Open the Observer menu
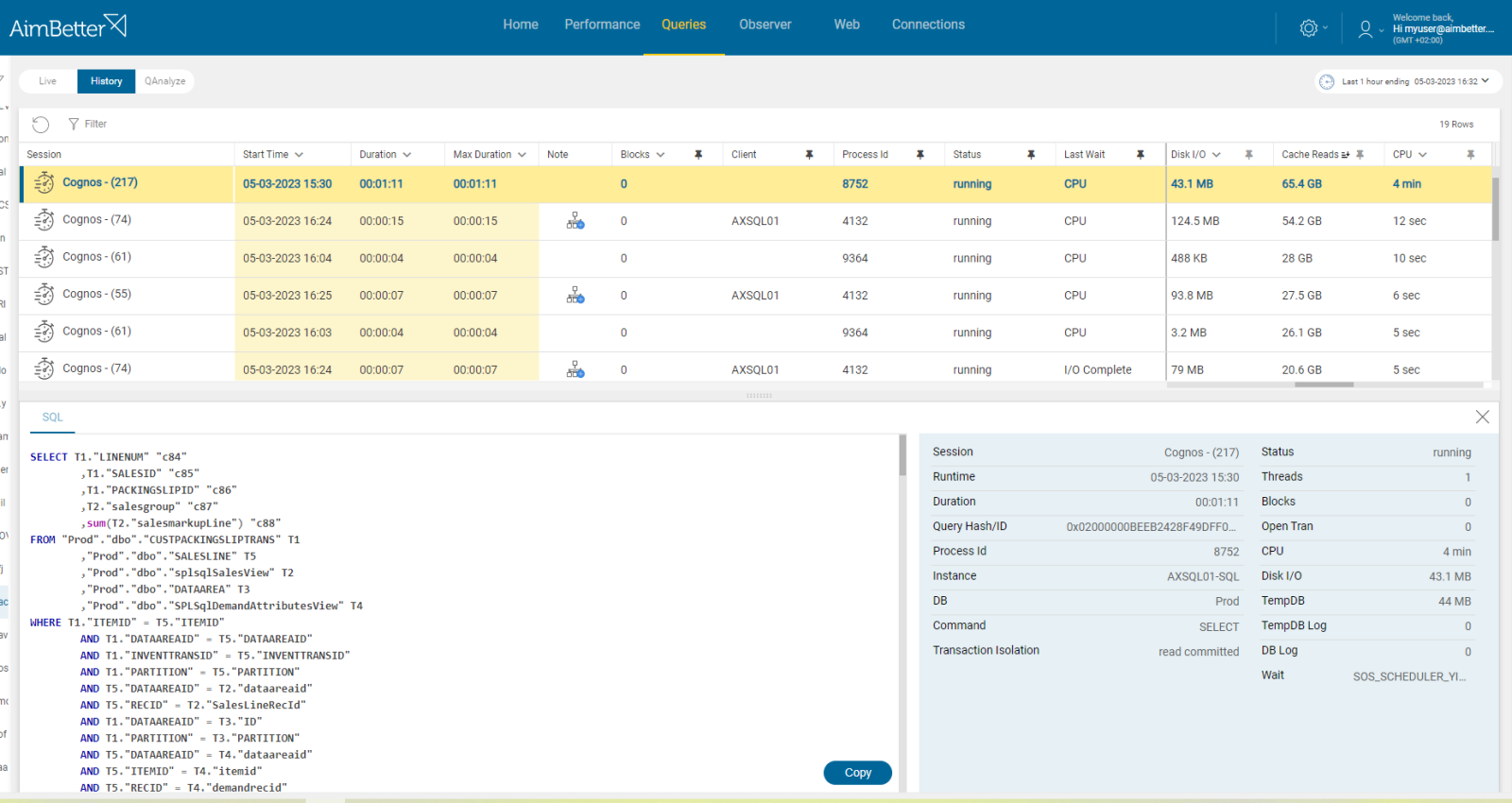Image resolution: width=1512 pixels, height=803 pixels. pos(765,25)
